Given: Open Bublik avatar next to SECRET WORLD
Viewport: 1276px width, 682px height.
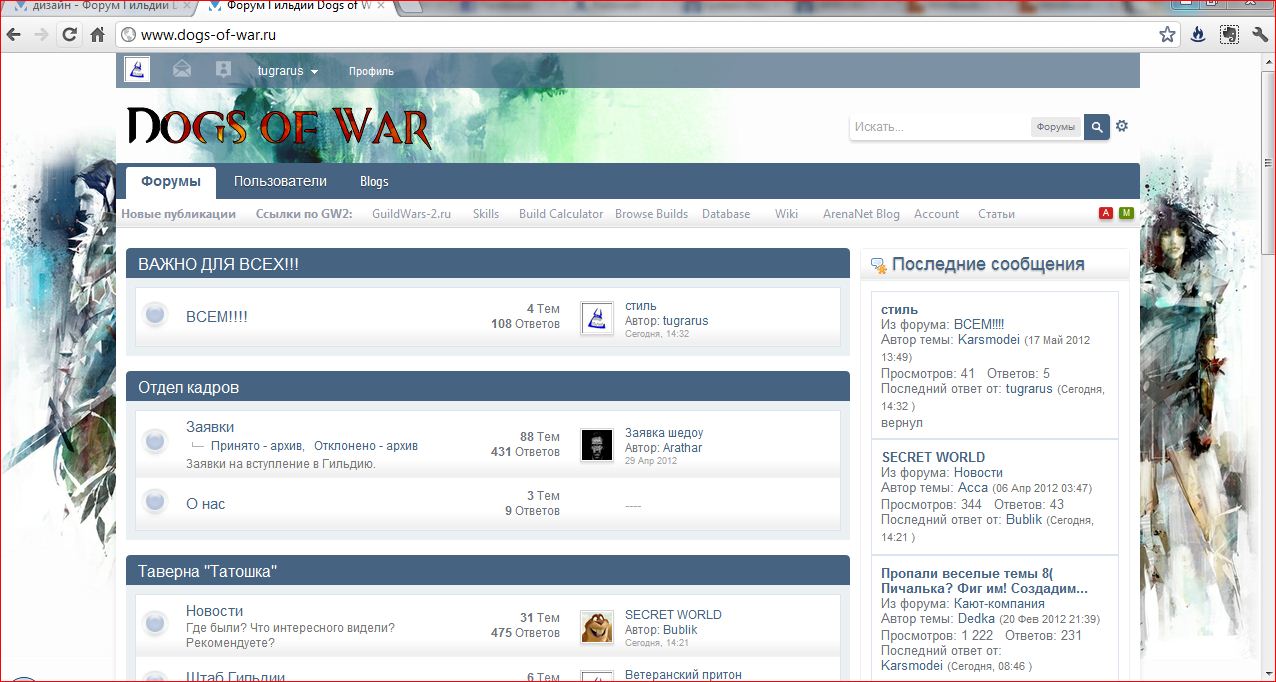Looking at the screenshot, I should pyautogui.click(x=597, y=627).
